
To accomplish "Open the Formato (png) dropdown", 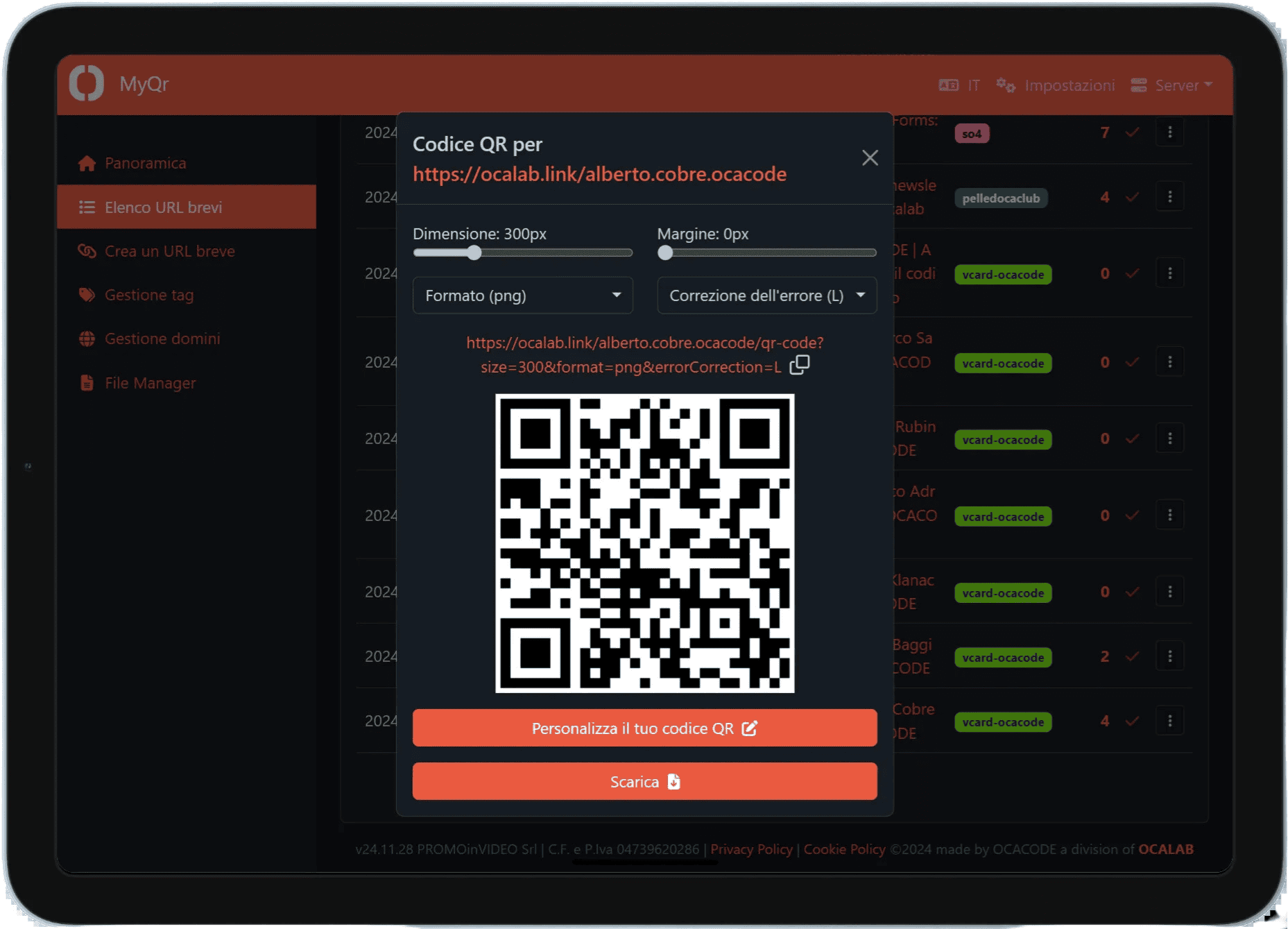I will point(522,296).
